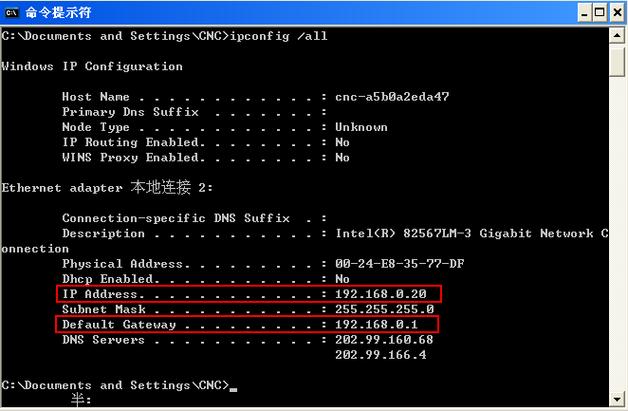
Task: Click the host name cnc-a5b0a2eda47
Action: point(392,97)
